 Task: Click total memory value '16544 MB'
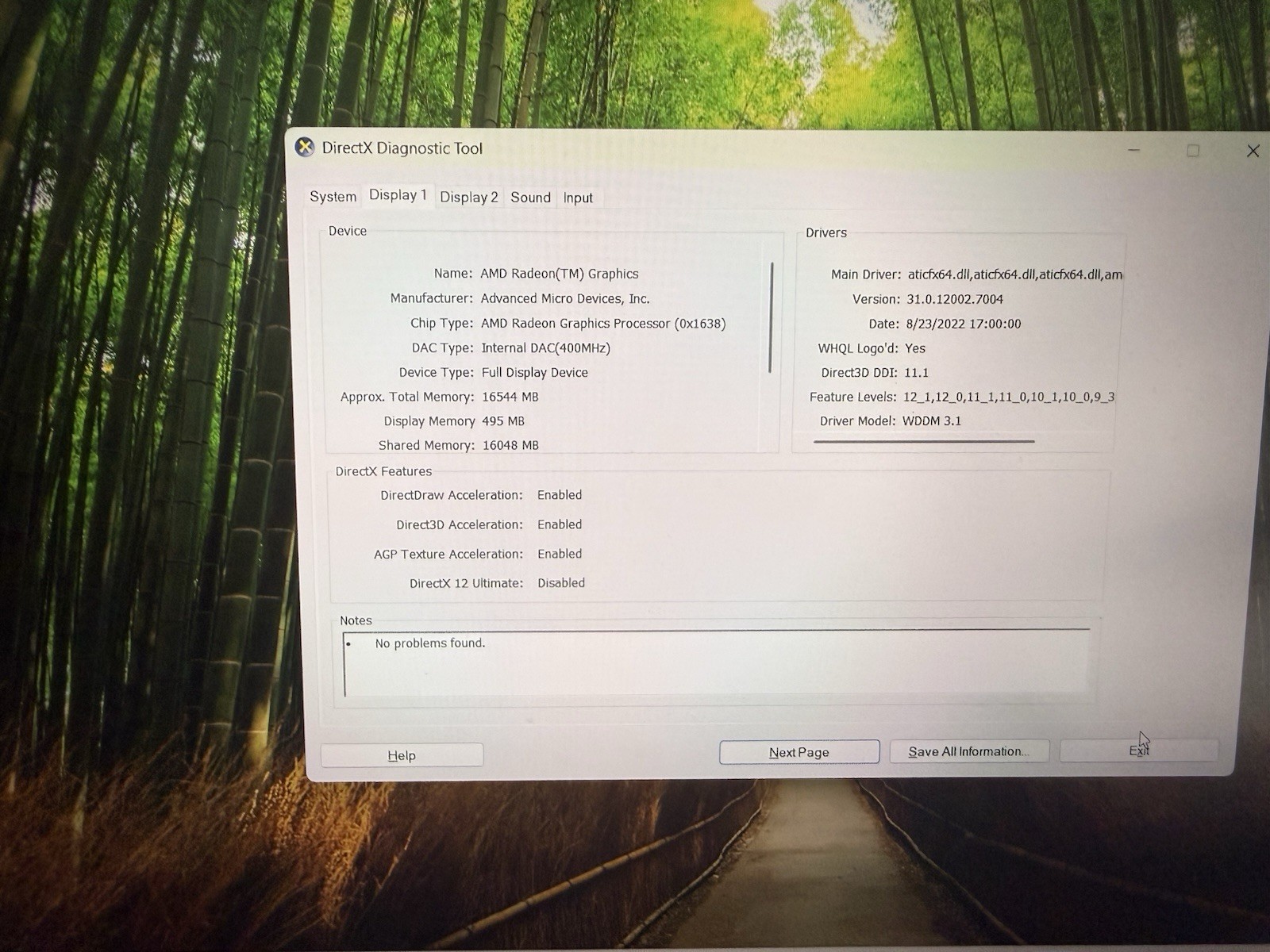click(x=510, y=397)
